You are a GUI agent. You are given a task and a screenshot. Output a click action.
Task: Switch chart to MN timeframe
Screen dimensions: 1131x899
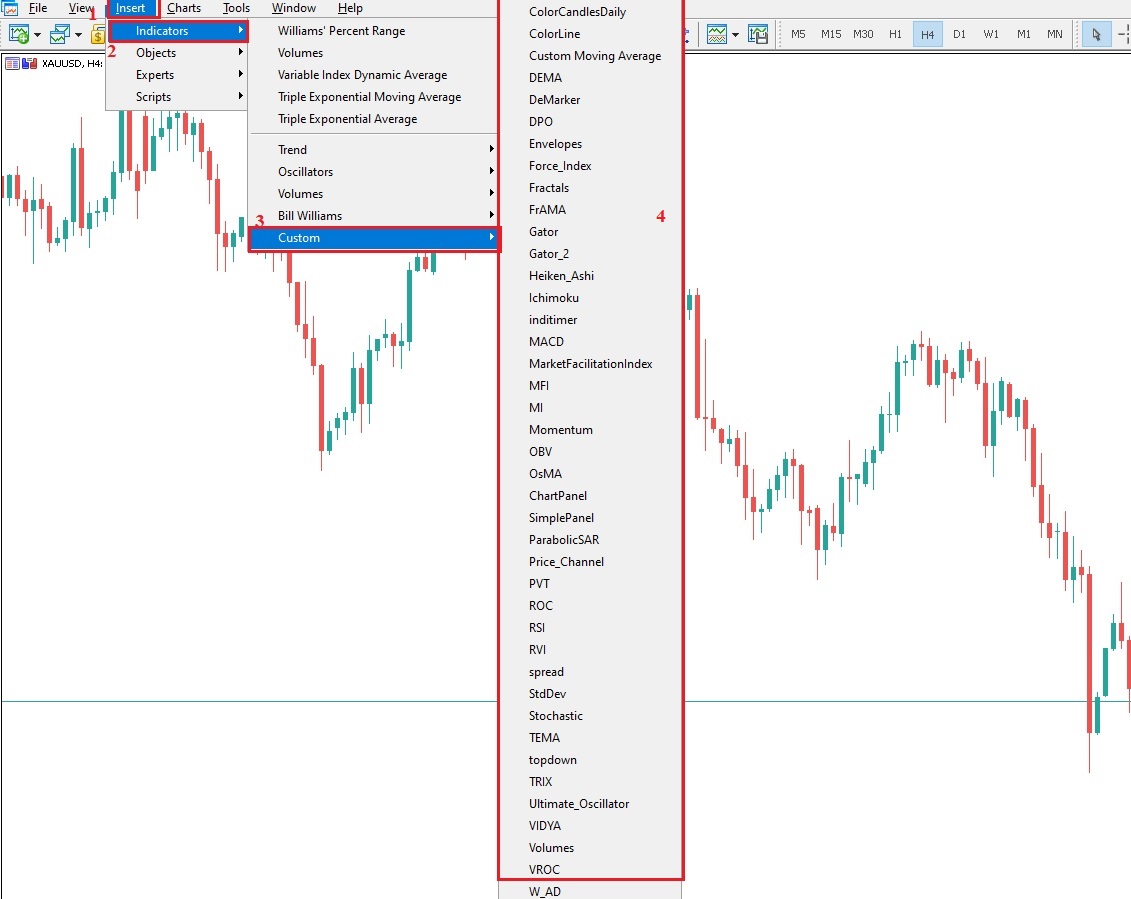click(x=1055, y=34)
